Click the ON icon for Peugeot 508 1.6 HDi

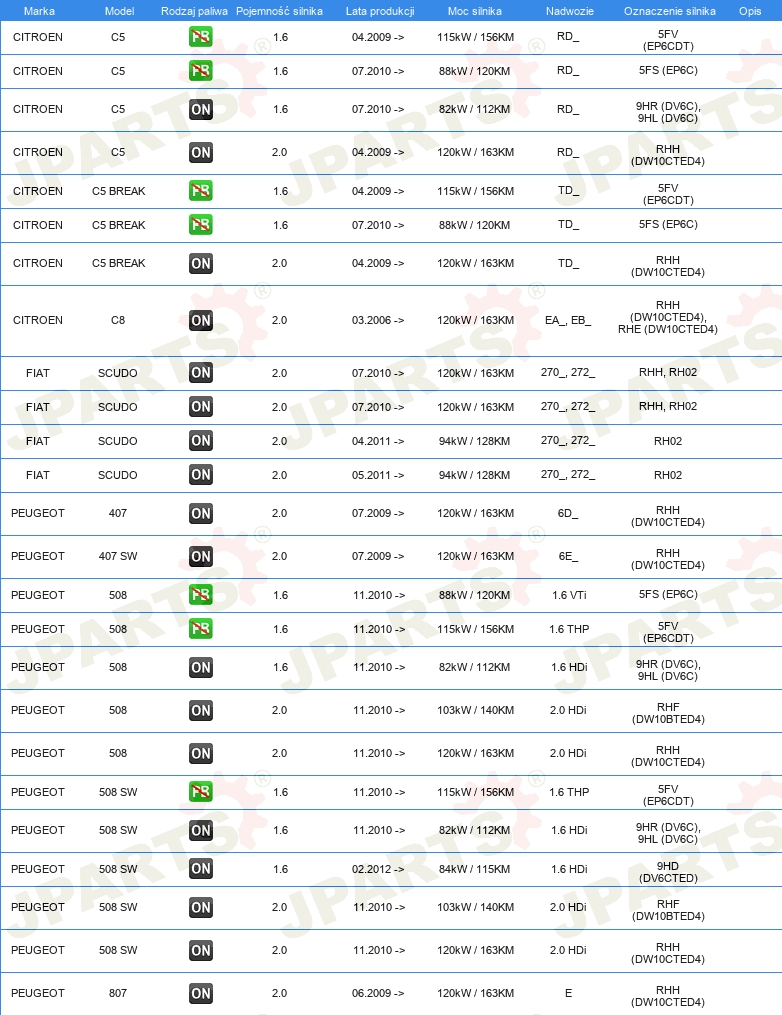pyautogui.click(x=201, y=667)
